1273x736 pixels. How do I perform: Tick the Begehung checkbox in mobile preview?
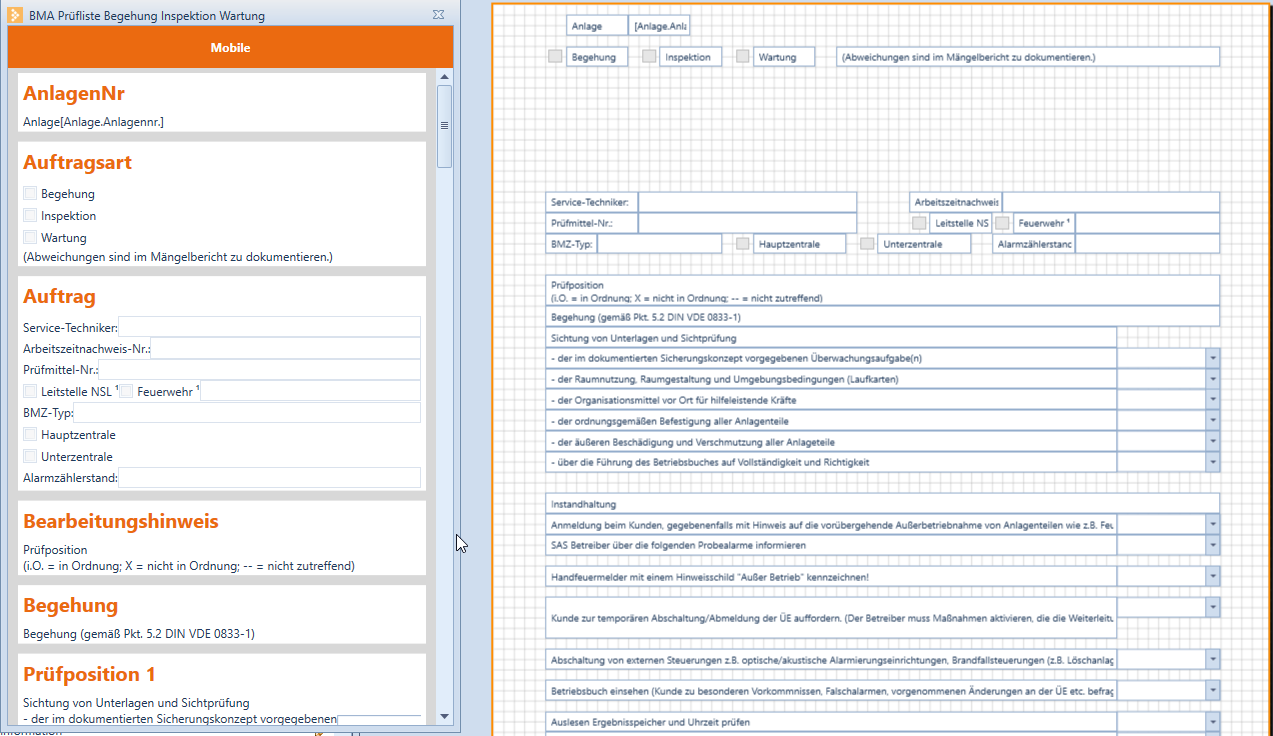coord(30,194)
